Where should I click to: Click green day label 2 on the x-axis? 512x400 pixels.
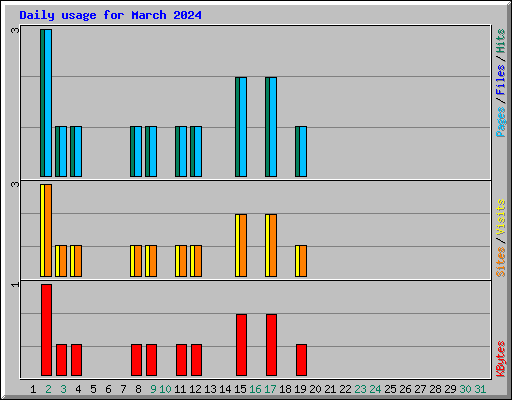[x=48, y=389]
